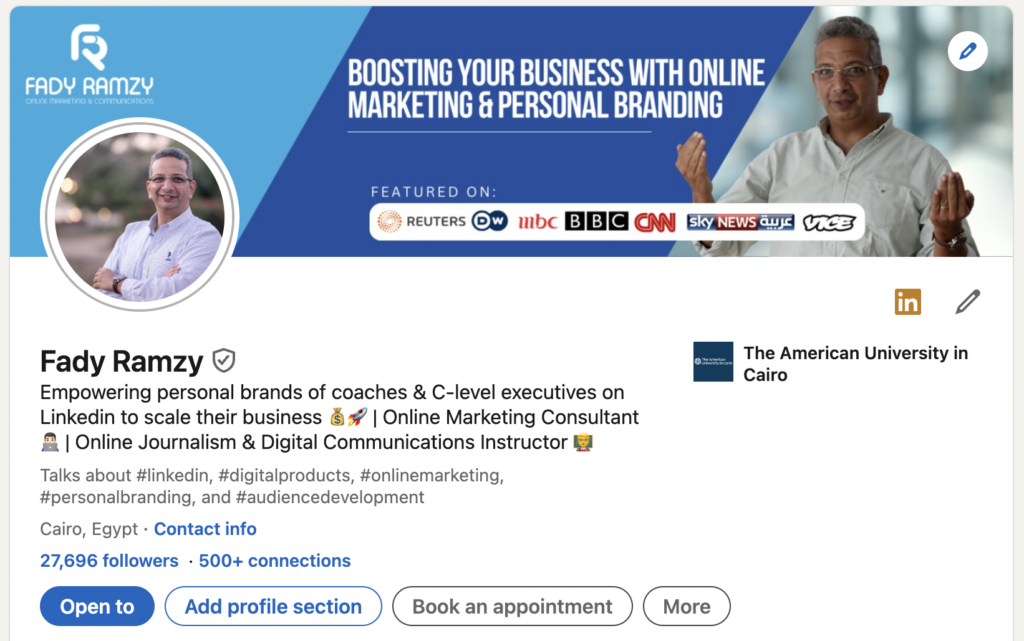1024x641 pixels.
Task: Click the American University in Cairo logo
Action: click(712, 362)
